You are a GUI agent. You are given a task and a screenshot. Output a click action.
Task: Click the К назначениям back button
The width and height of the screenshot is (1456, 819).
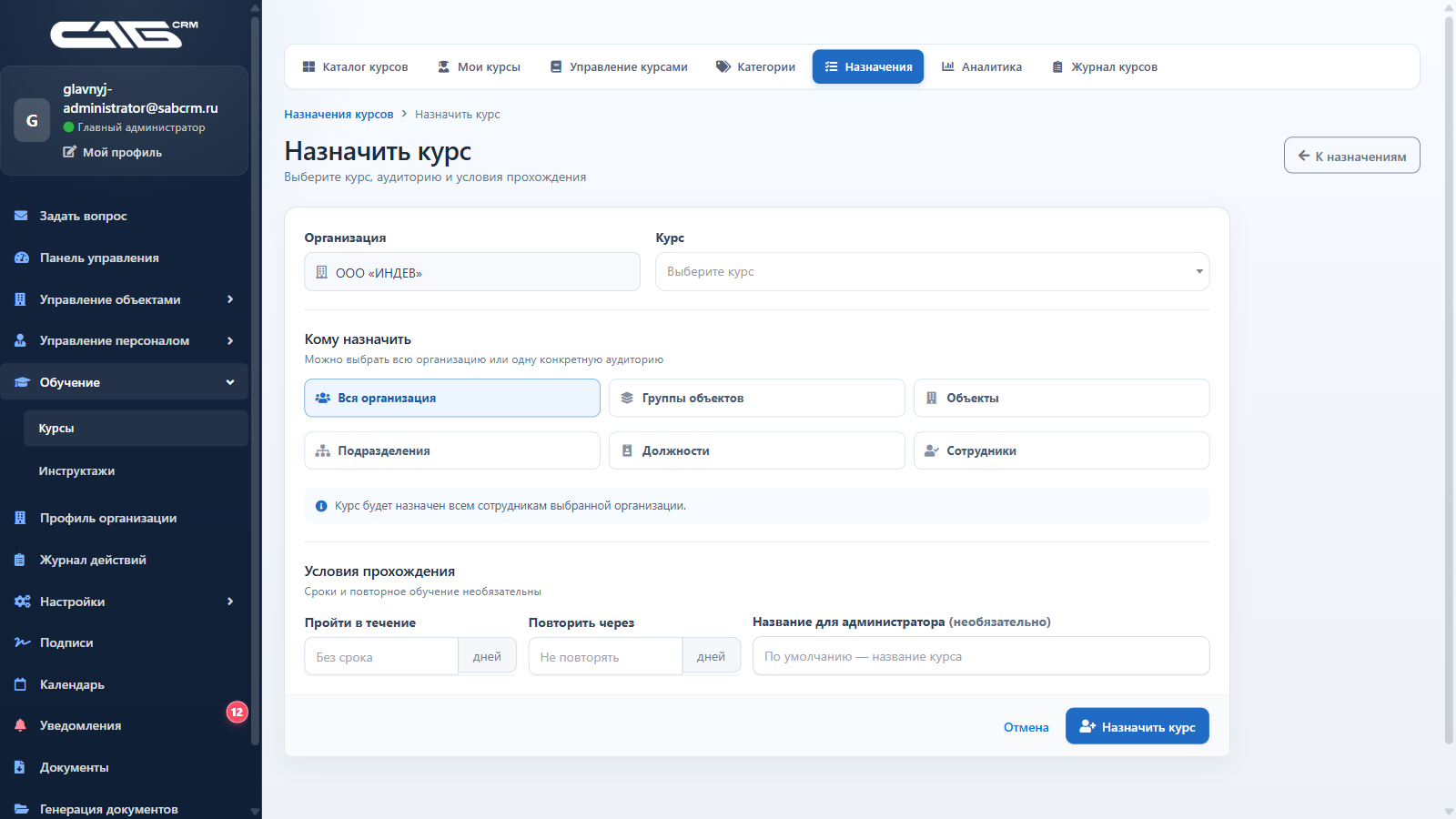tap(1351, 156)
